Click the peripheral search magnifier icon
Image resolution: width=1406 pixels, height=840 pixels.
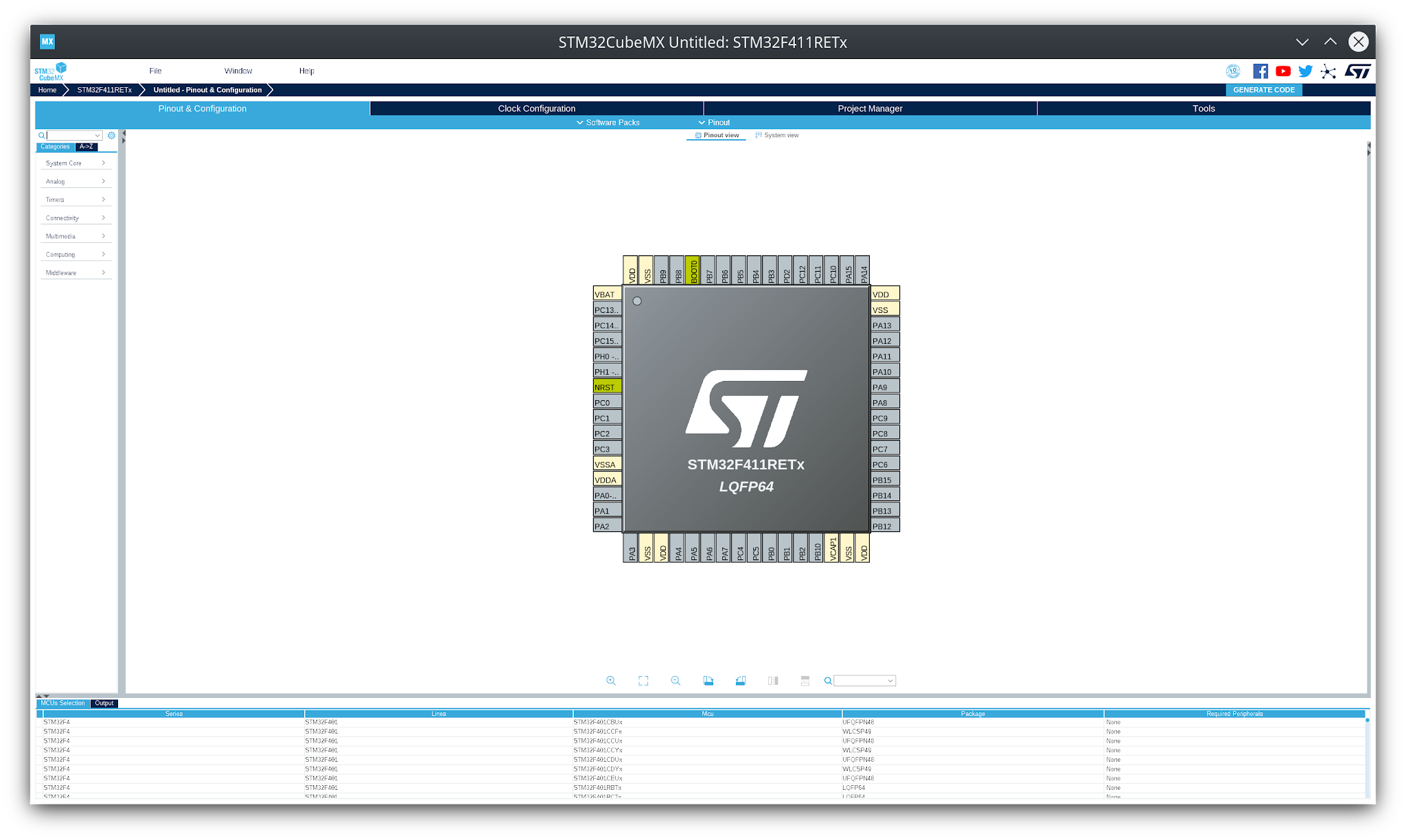pyautogui.click(x=41, y=135)
